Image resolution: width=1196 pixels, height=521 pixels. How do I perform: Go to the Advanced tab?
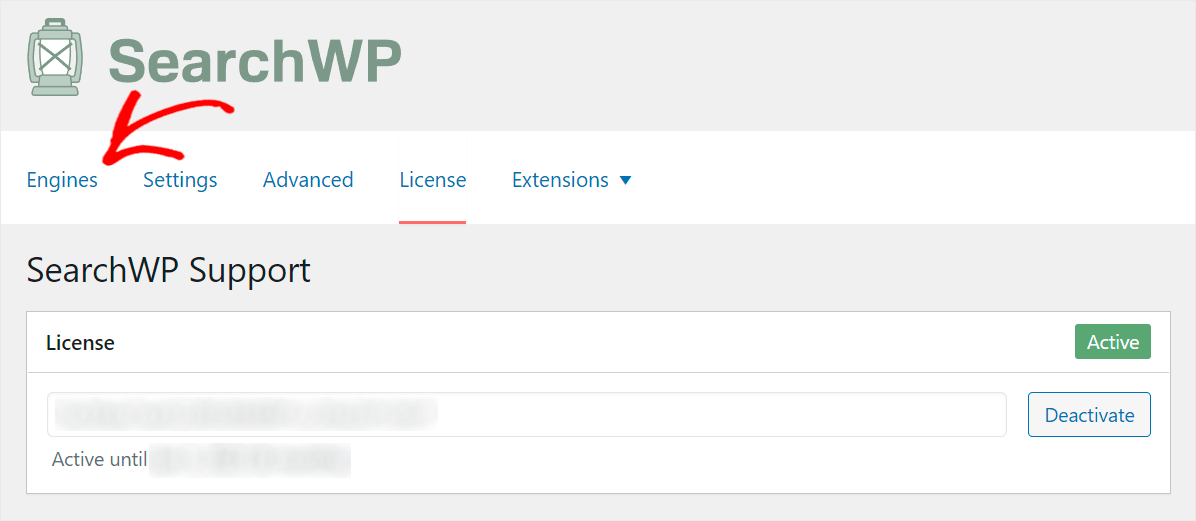click(x=308, y=180)
